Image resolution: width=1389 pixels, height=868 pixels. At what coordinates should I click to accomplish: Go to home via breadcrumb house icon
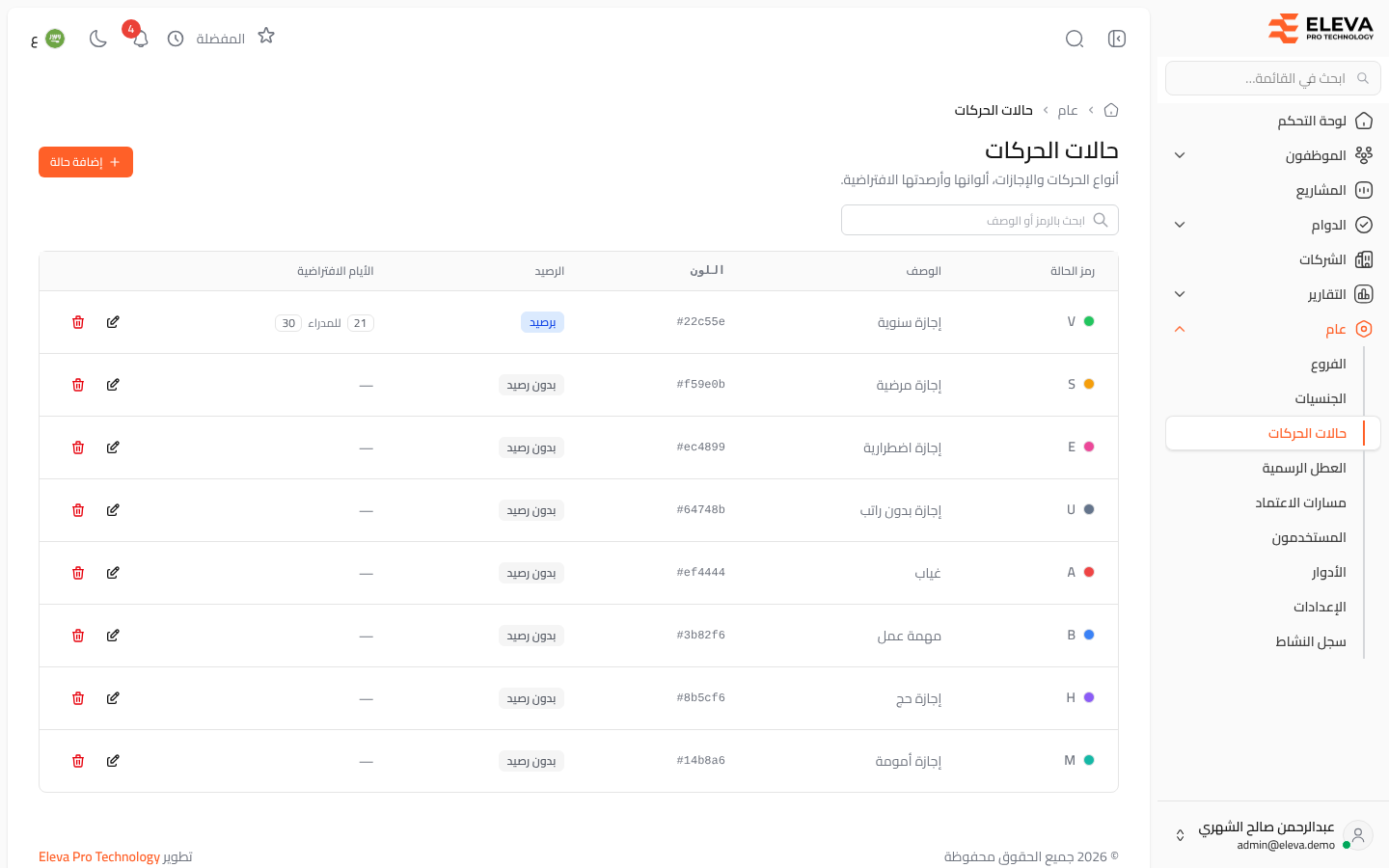click(x=1111, y=110)
